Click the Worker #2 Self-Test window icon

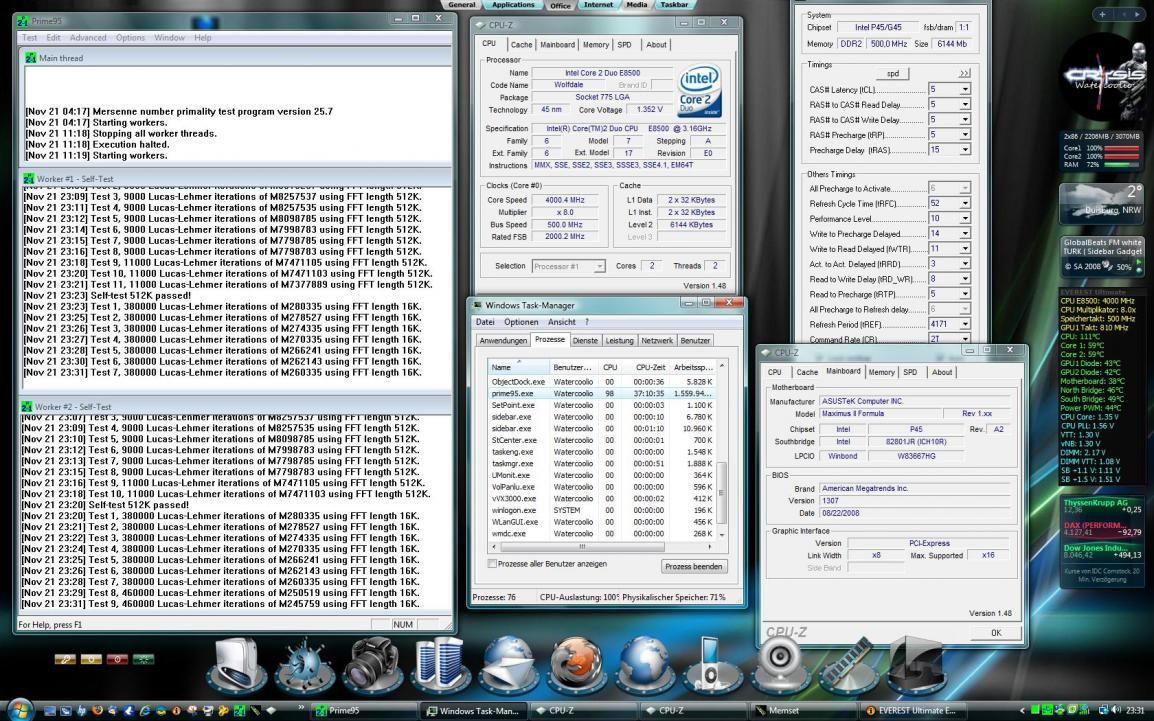click(27, 406)
